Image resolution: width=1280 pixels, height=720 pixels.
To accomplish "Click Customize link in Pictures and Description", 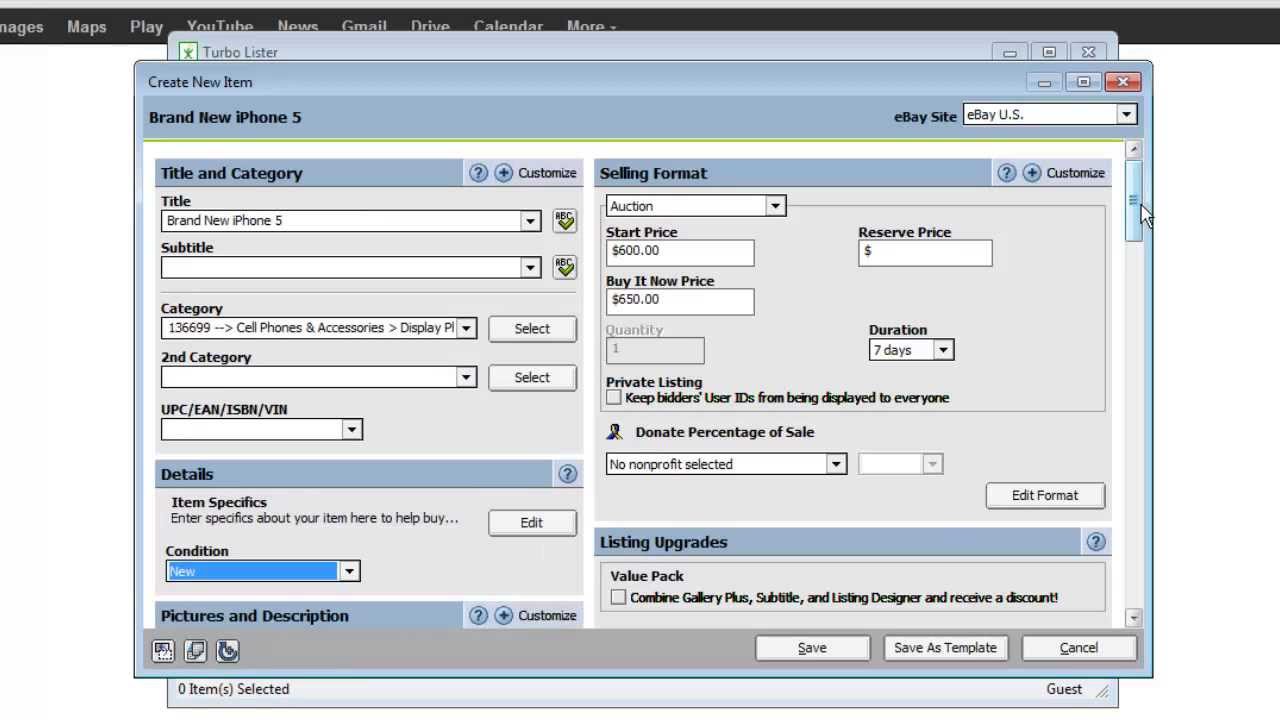I will 547,616.
